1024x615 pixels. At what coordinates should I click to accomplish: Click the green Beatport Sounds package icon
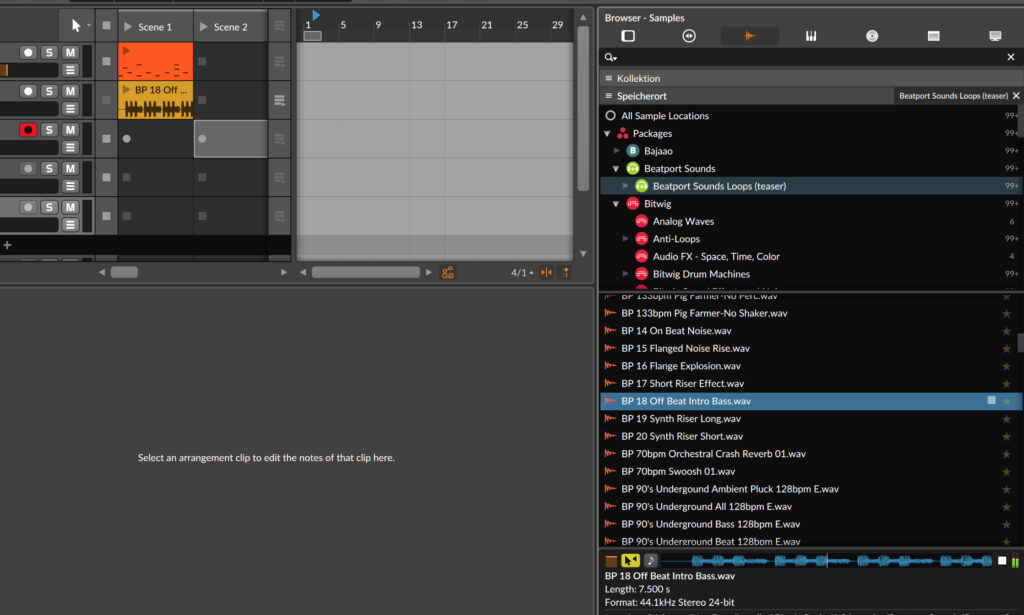632,168
